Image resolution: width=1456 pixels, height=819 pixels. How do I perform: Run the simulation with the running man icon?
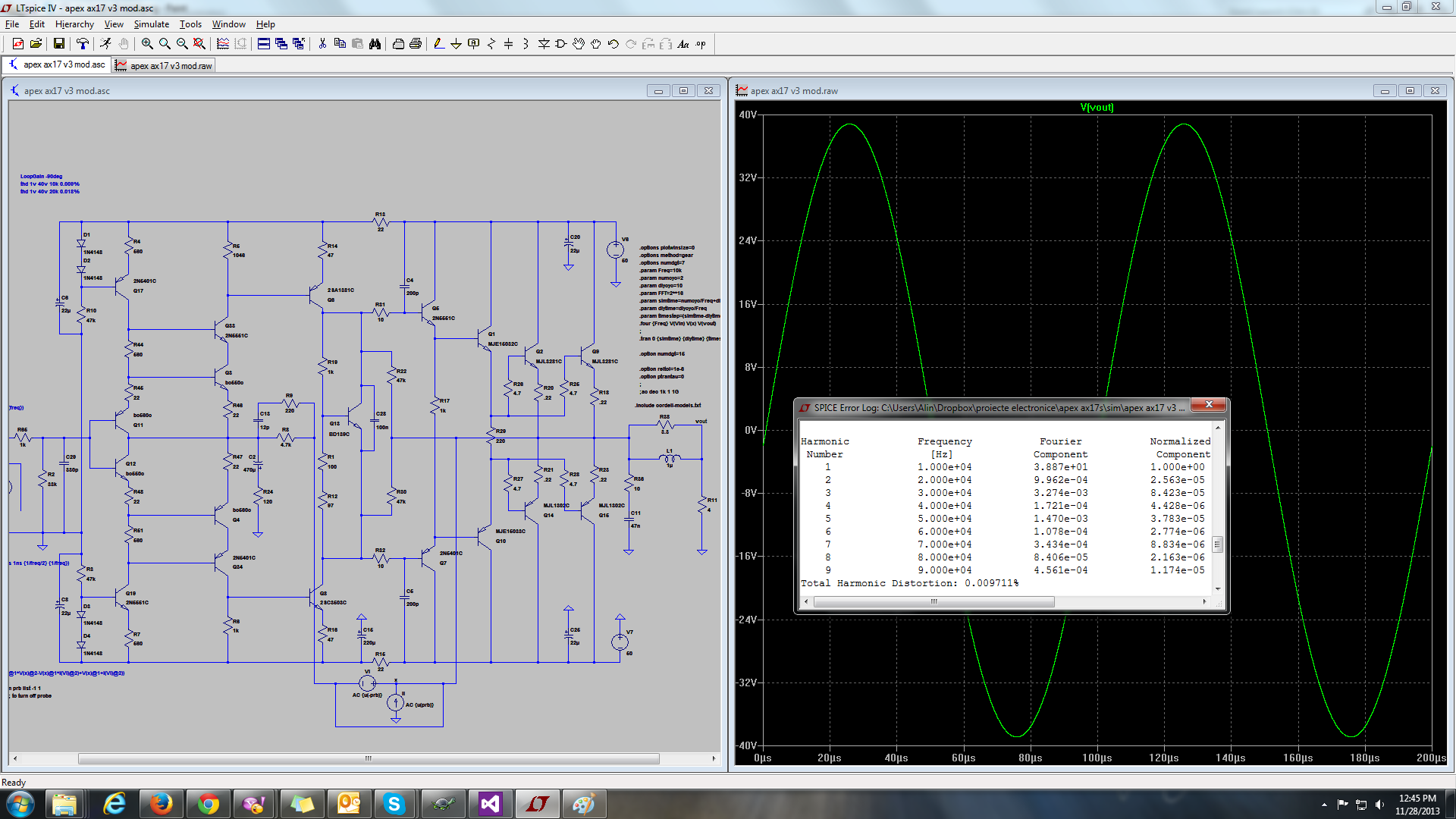pos(105,44)
